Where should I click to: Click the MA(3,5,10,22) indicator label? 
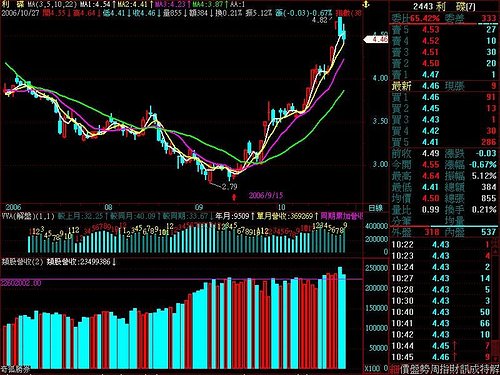(52, 5)
